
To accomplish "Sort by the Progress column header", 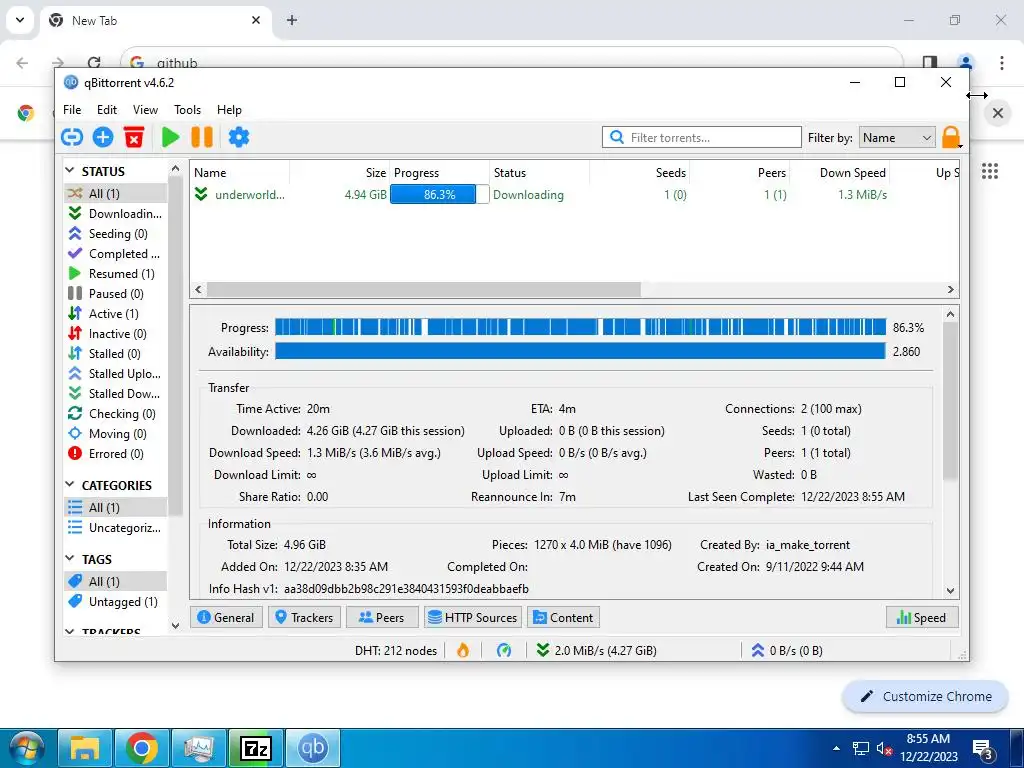I will [440, 172].
